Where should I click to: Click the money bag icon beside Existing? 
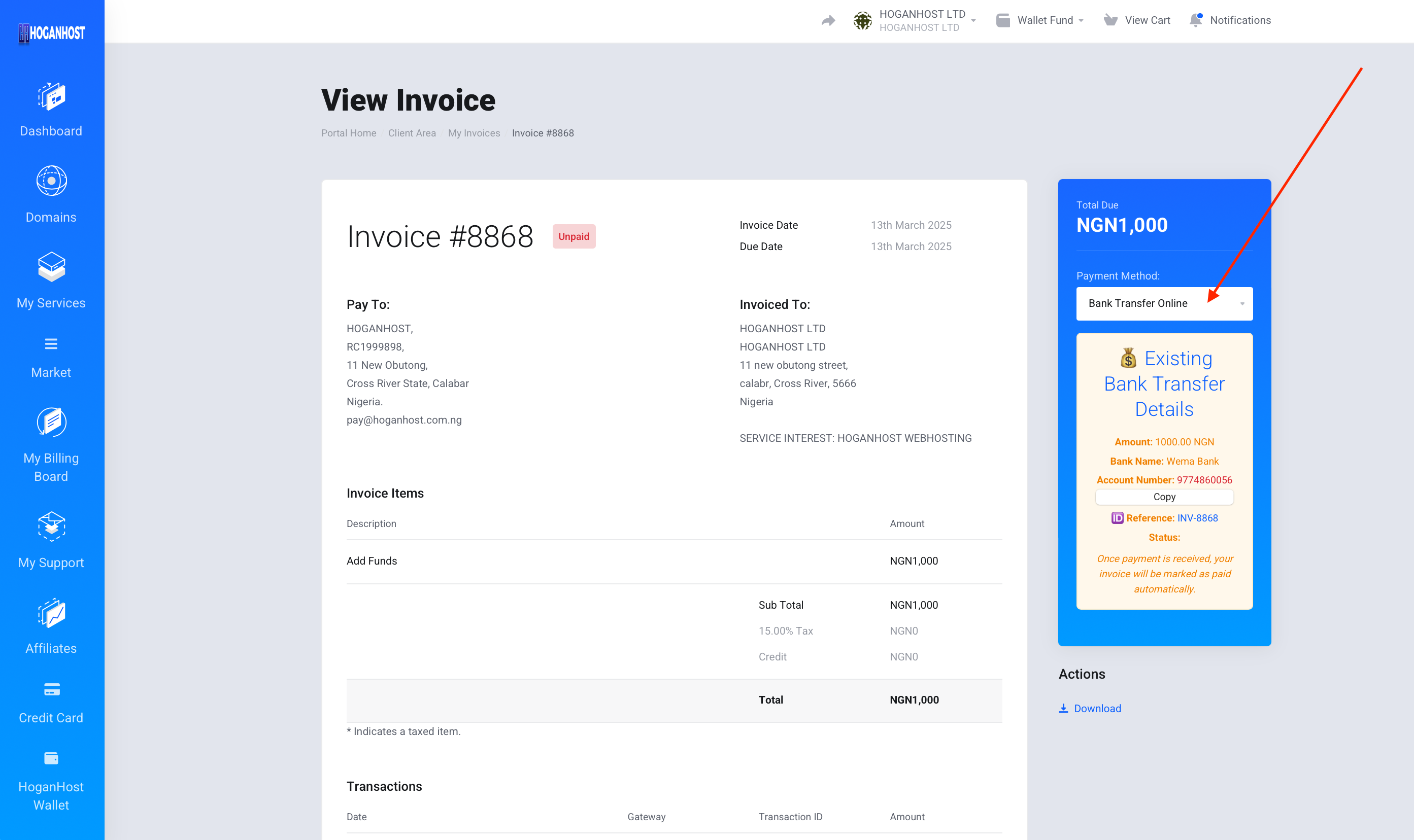[x=1128, y=358]
